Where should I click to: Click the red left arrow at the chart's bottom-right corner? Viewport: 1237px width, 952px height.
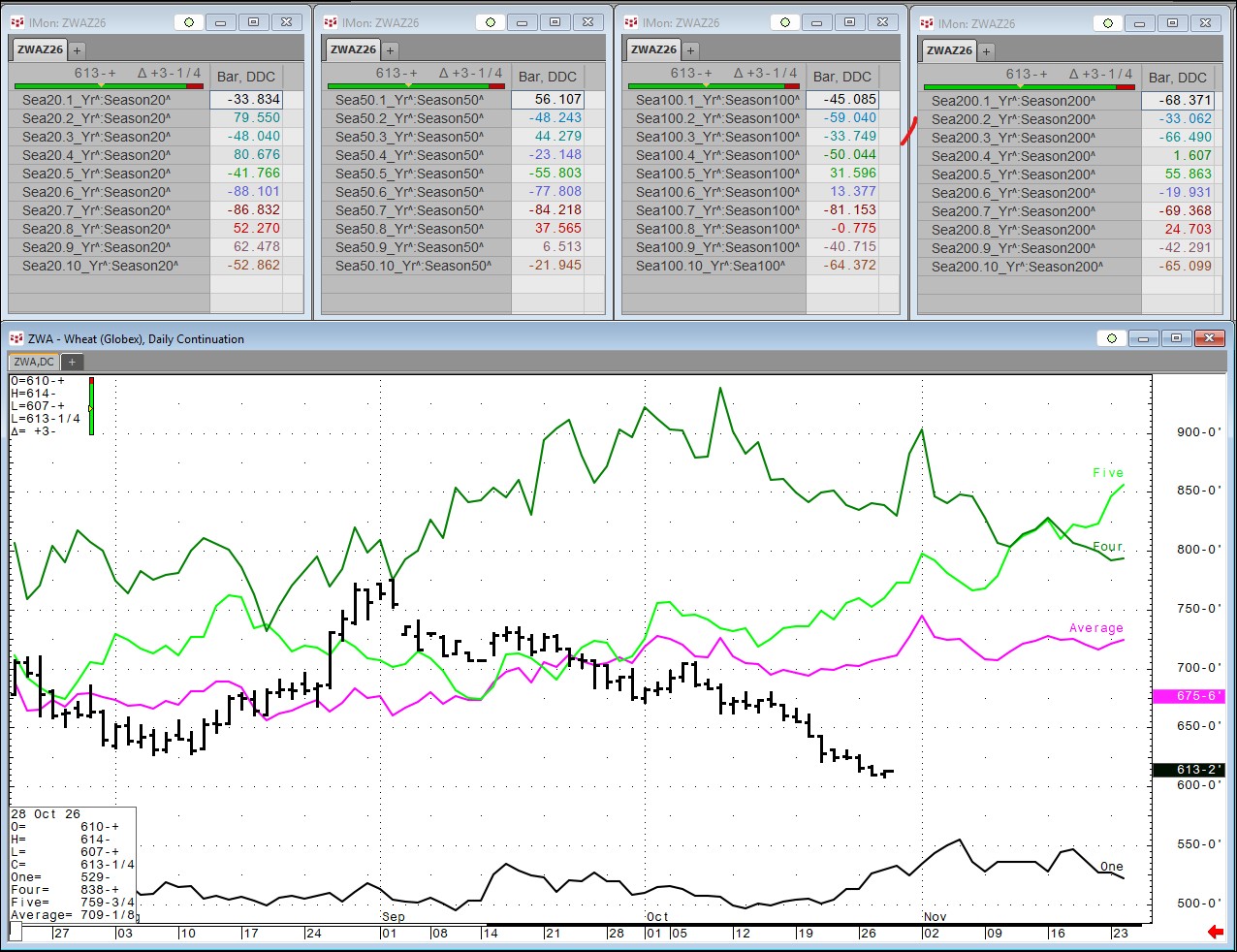pos(1216,932)
